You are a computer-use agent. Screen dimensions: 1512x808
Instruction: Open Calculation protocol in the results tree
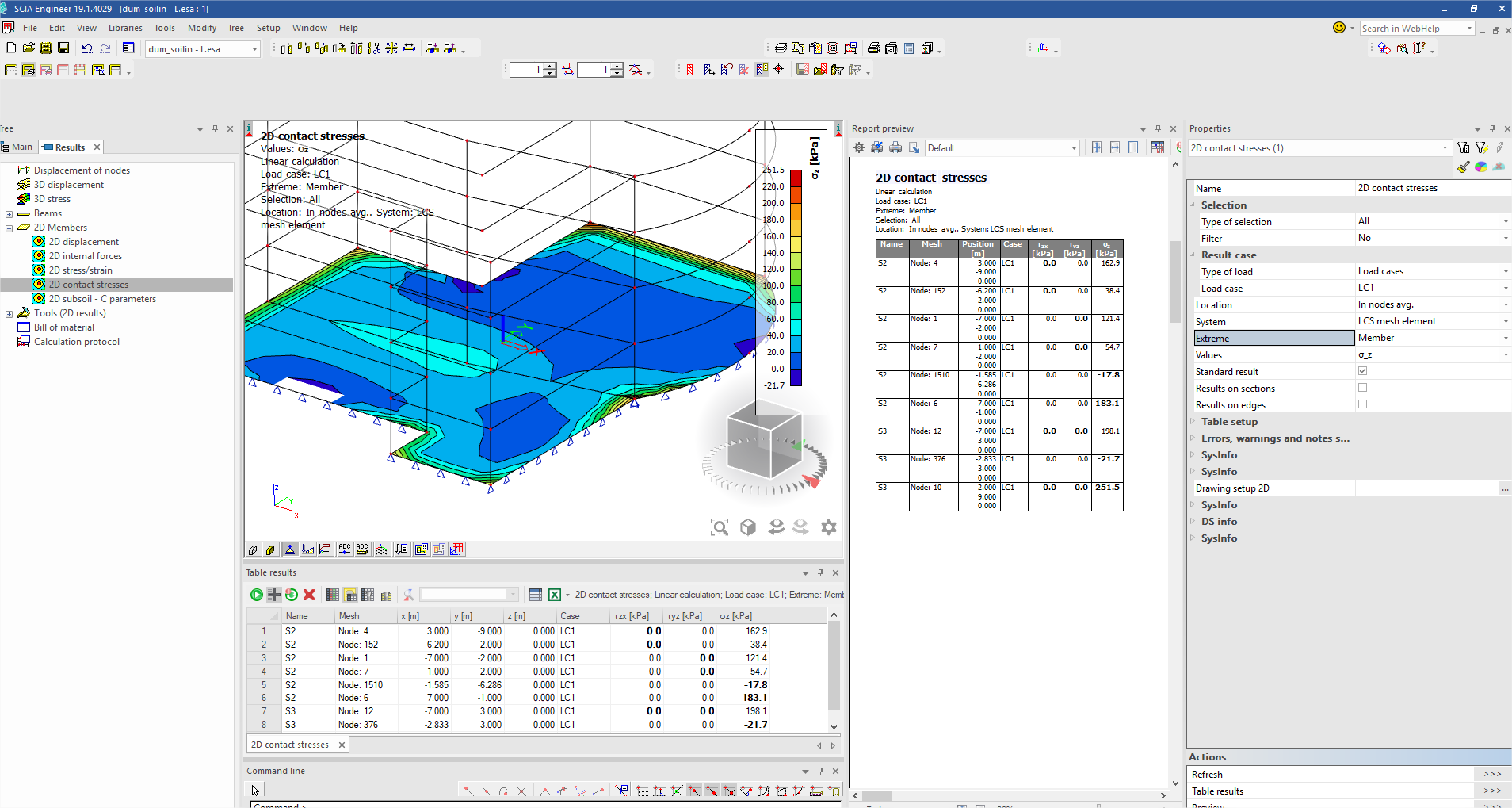(76, 342)
